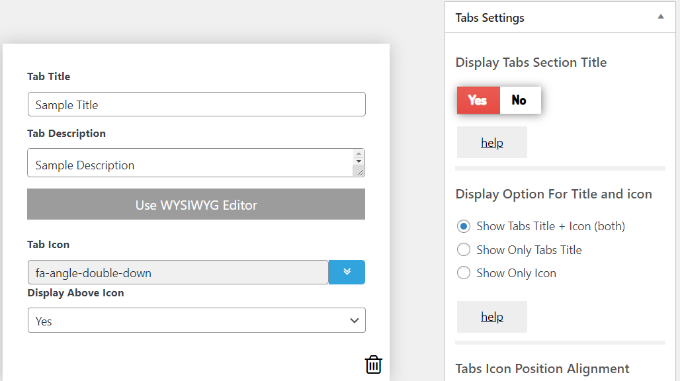Screen dimensions: 680x381
Task: Open help under Display Tabs Section Title
Action: point(492,142)
